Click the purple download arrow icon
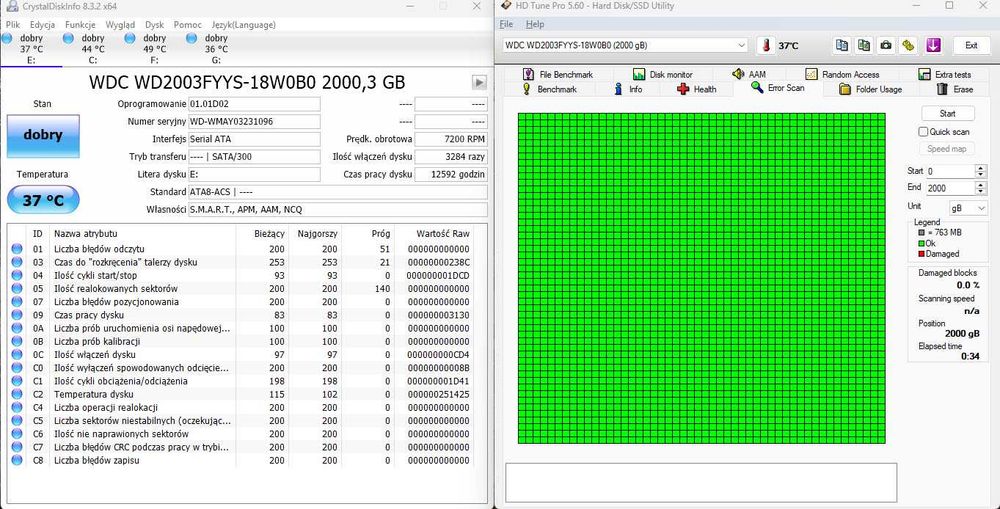Viewport: 1000px width, 509px height. tap(933, 45)
